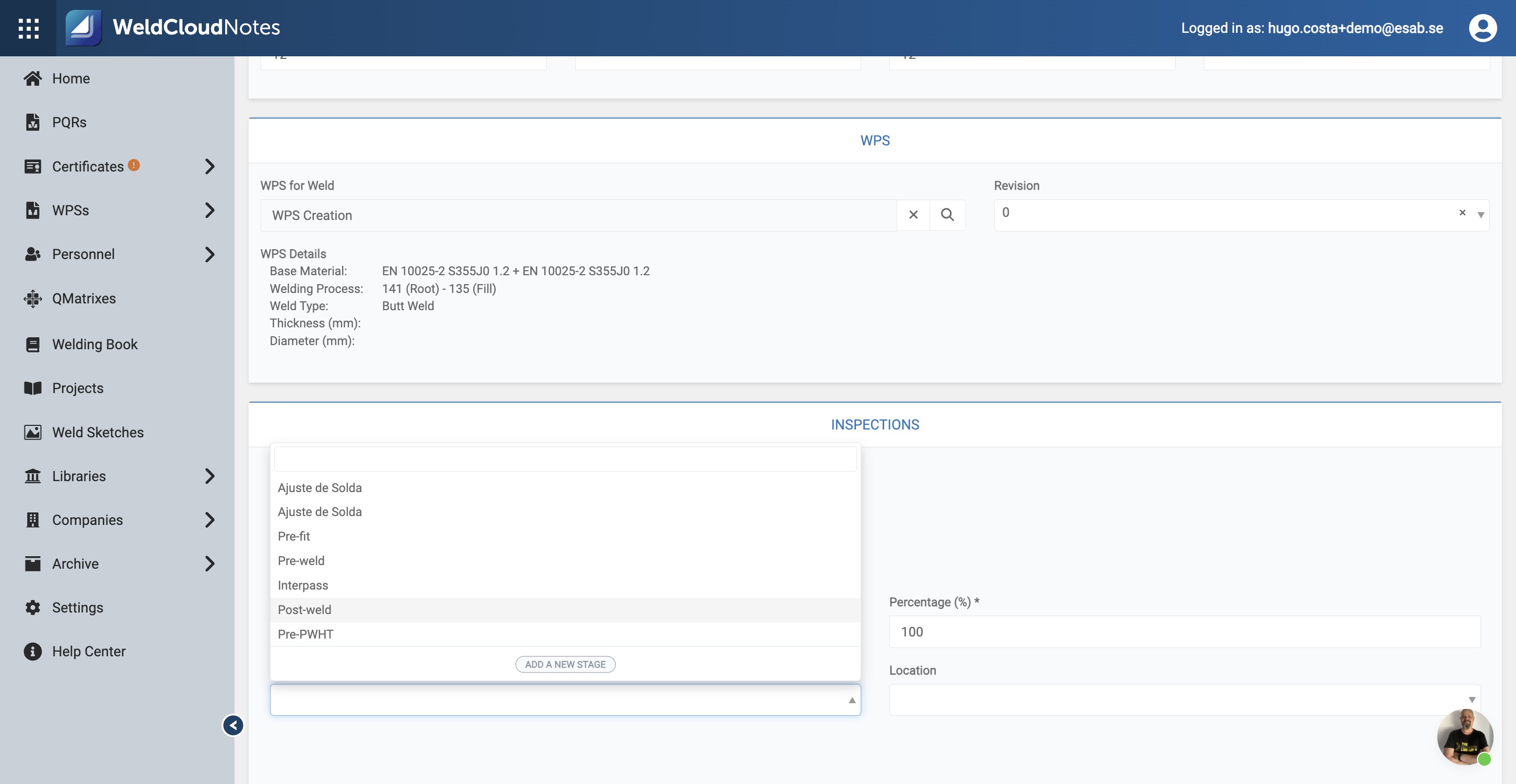
Task: Open Settings from the sidebar
Action: [x=77, y=607]
